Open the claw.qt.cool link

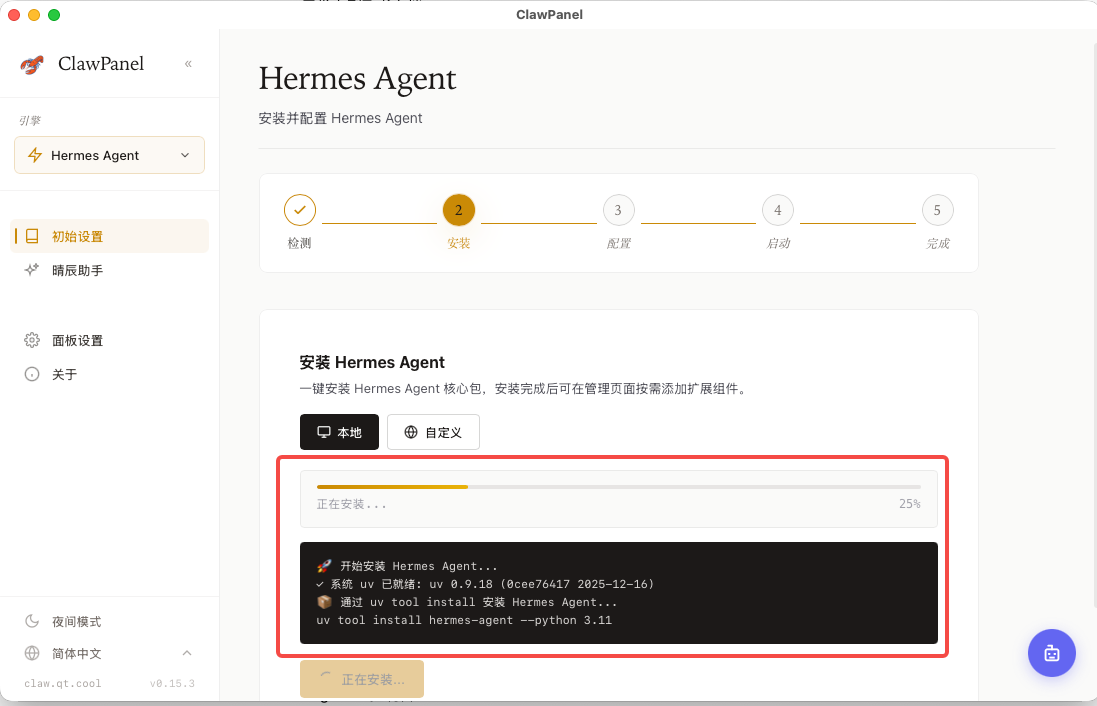[62, 684]
